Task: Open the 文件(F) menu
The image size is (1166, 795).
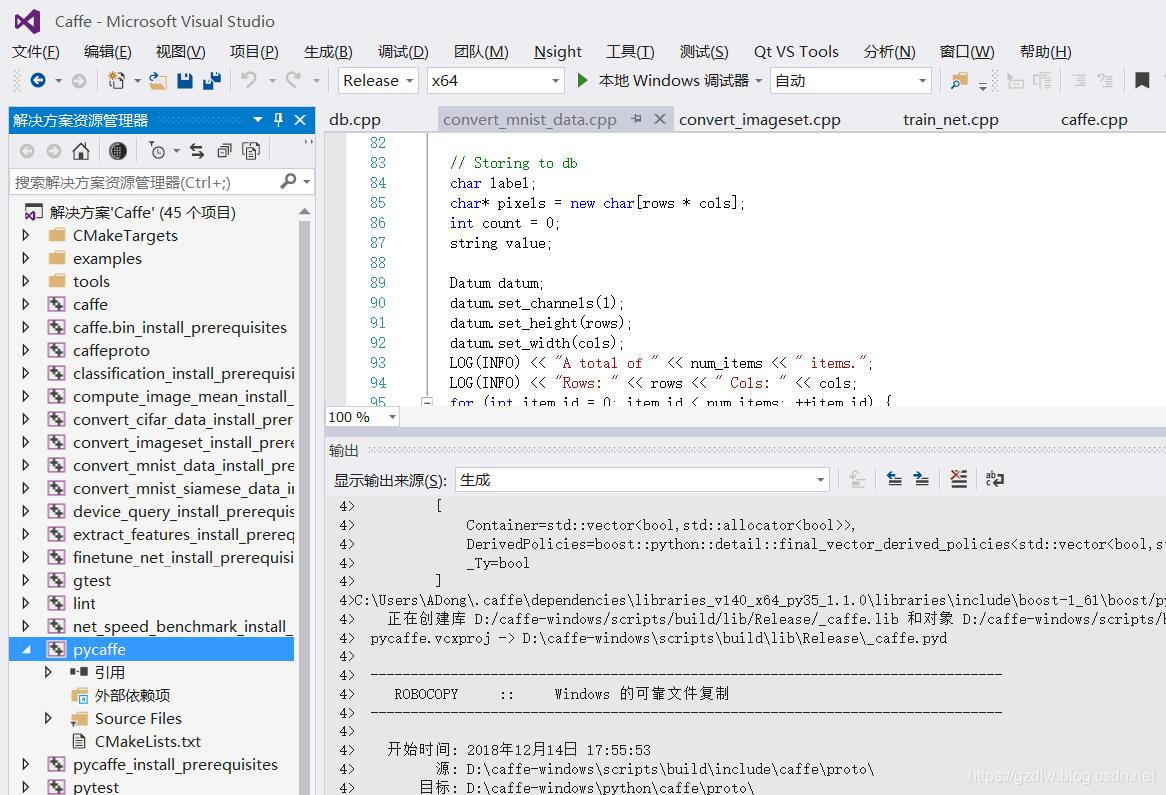Action: click(x=36, y=51)
